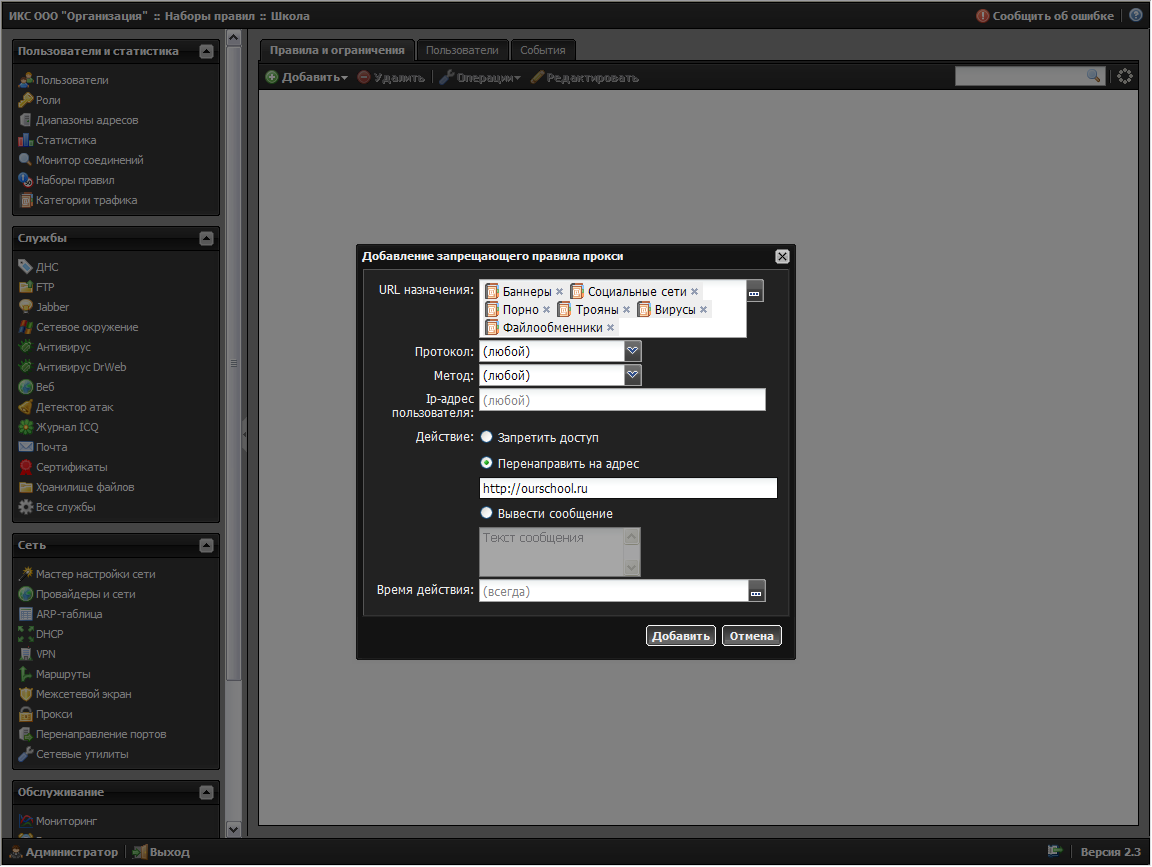1152x867 pixels.
Task: Open Сетевые утилиты wrench icon
Action: (x=26, y=754)
